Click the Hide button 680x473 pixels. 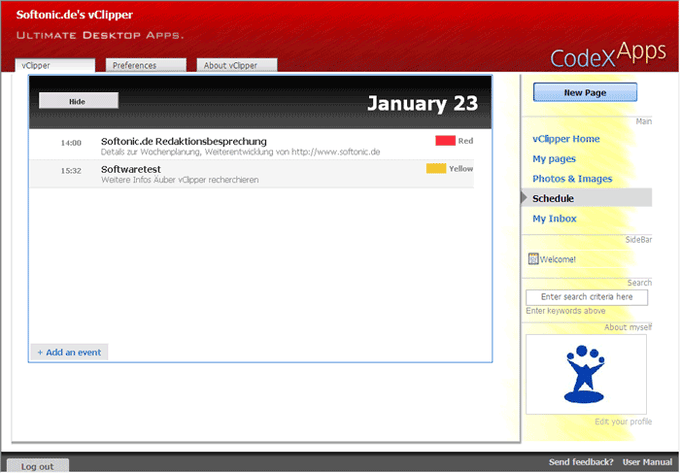(x=78, y=101)
